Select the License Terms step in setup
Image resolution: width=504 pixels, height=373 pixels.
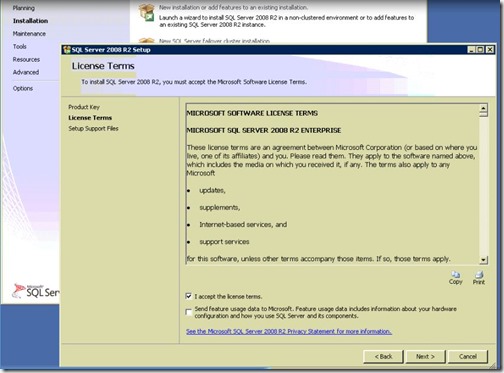90,118
